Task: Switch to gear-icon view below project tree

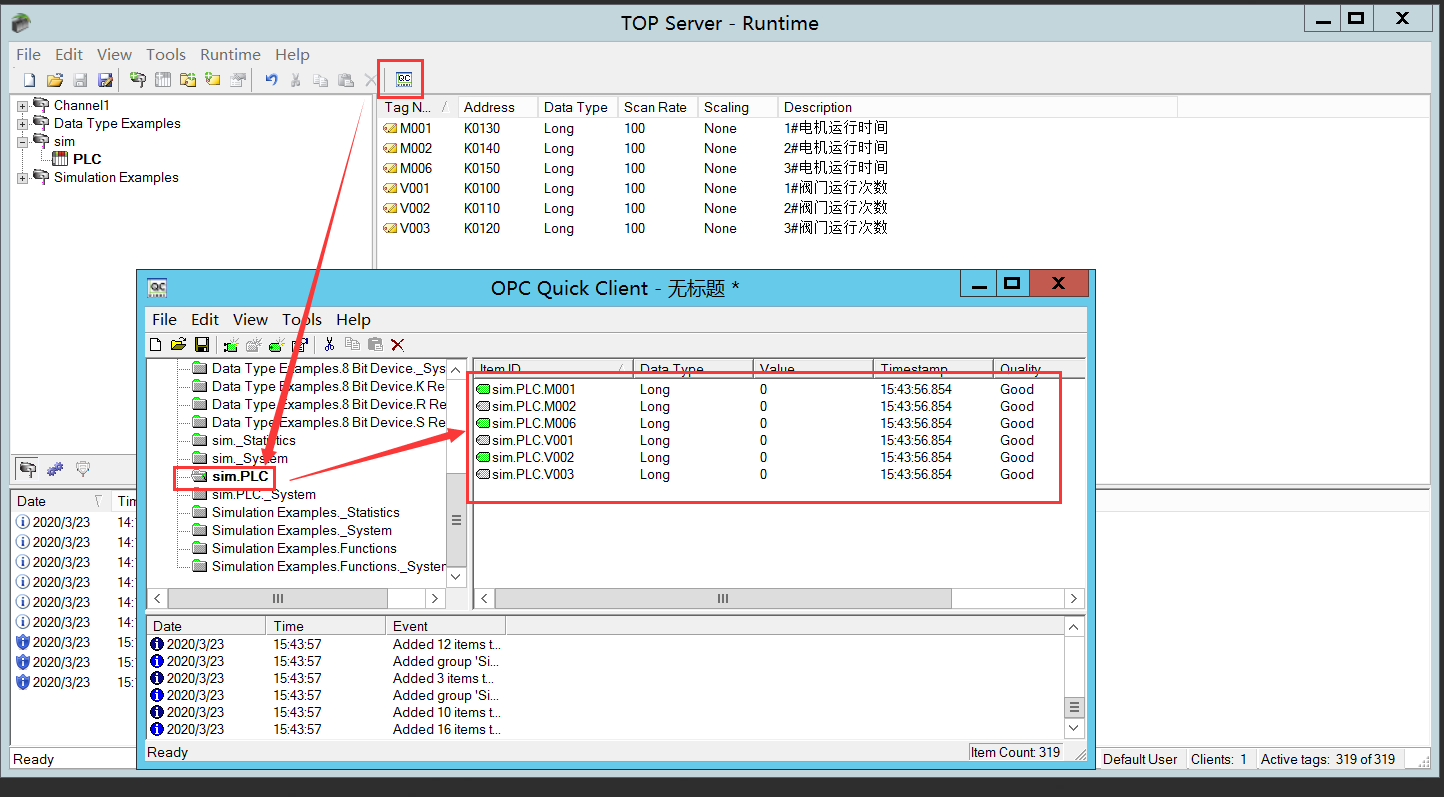Action: pos(55,468)
